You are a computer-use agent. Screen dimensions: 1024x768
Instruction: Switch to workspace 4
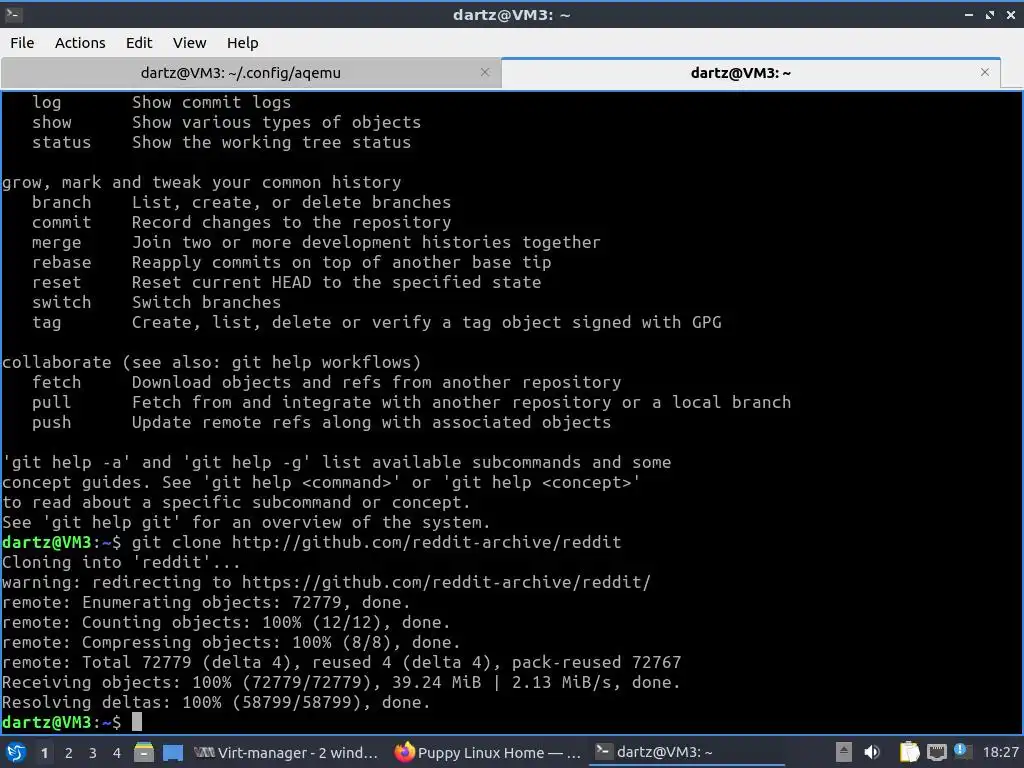pyautogui.click(x=116, y=753)
